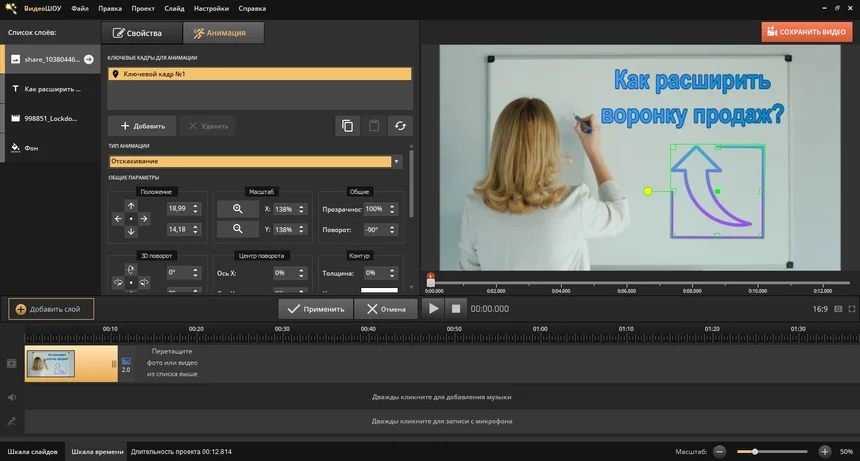The image size is (860, 461).
Task: Zoom in scale with plus magnifier
Action: pyautogui.click(x=237, y=209)
